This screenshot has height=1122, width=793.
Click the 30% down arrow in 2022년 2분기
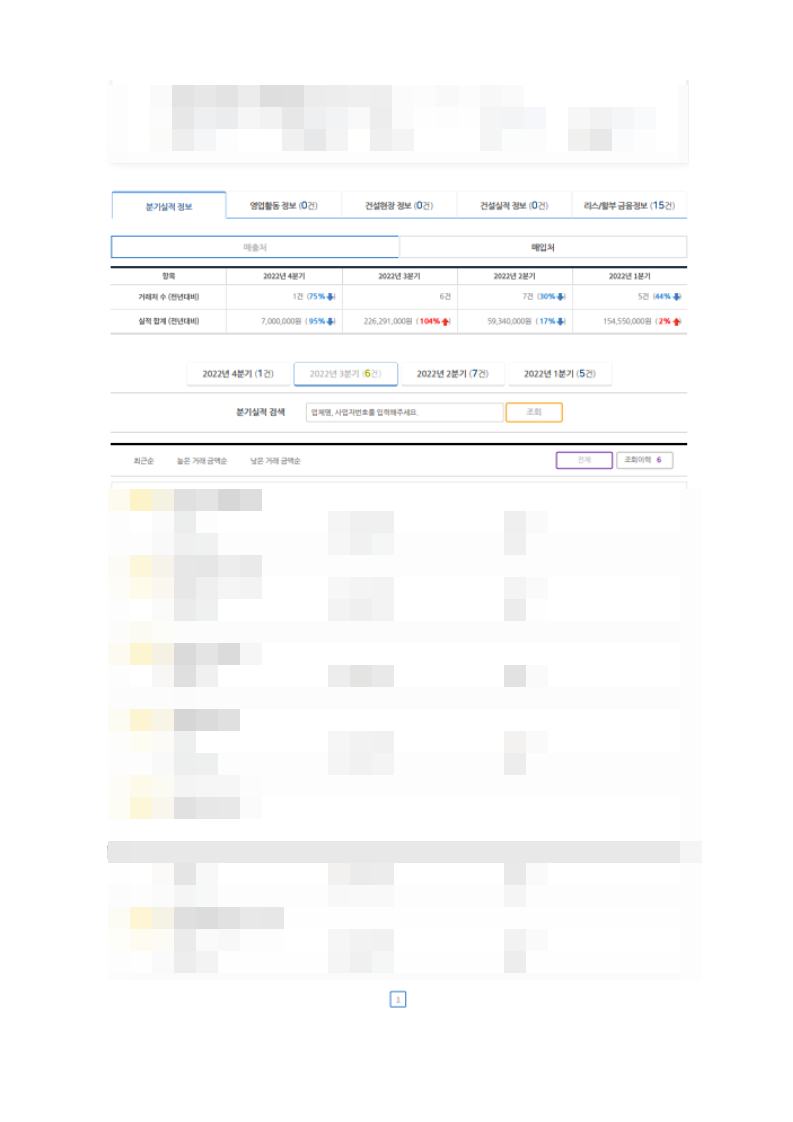(x=561, y=296)
